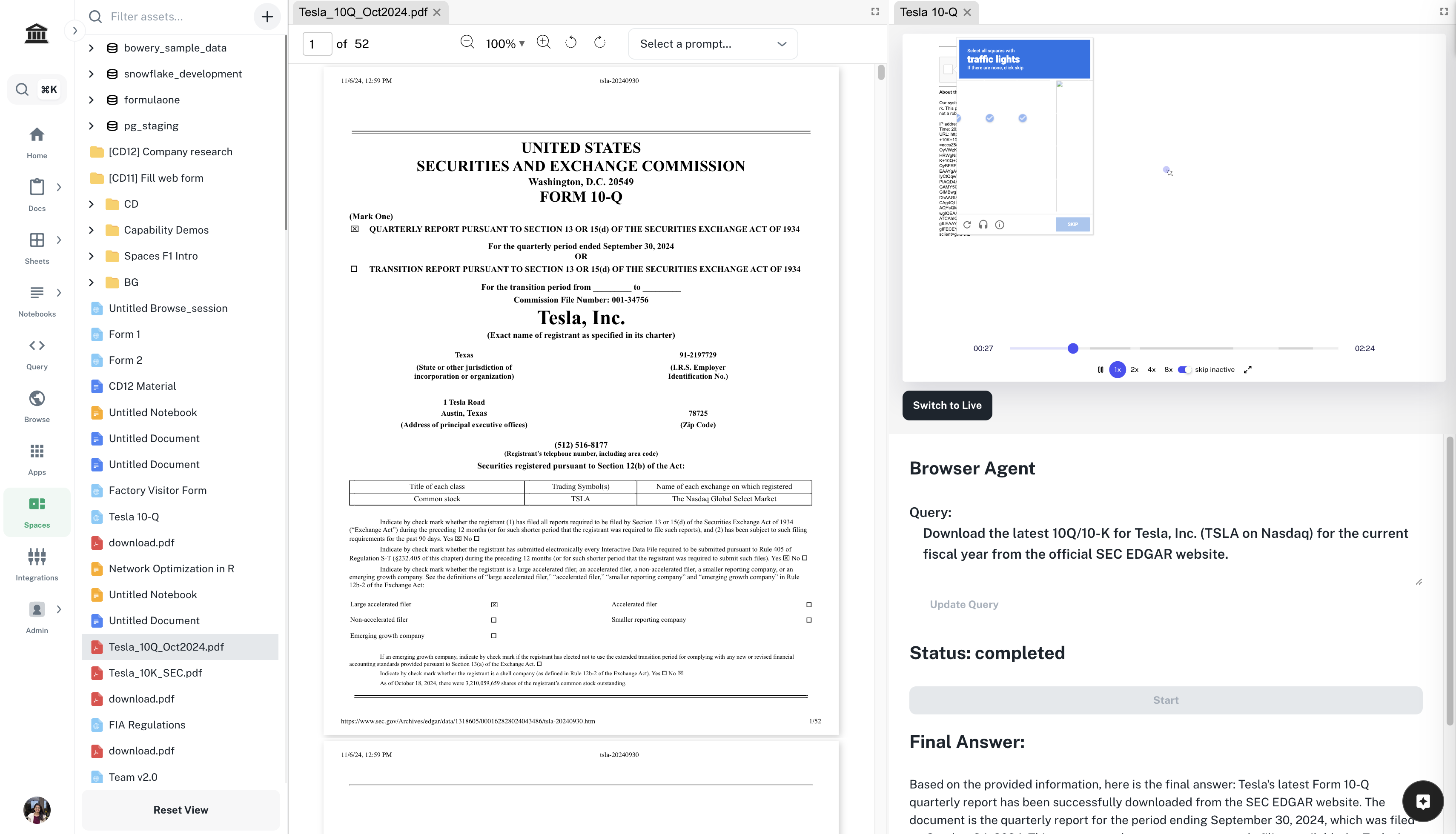Click the Query text area

[1166, 554]
